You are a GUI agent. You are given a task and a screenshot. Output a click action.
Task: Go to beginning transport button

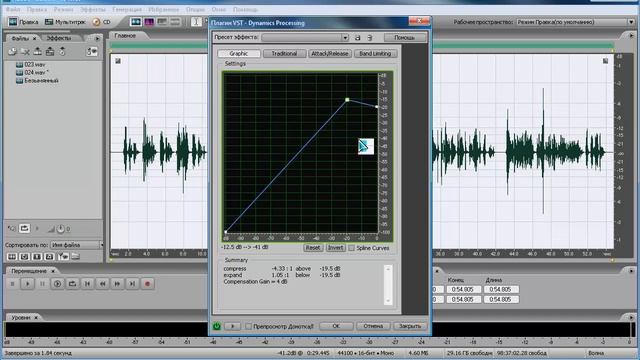pos(87,284)
